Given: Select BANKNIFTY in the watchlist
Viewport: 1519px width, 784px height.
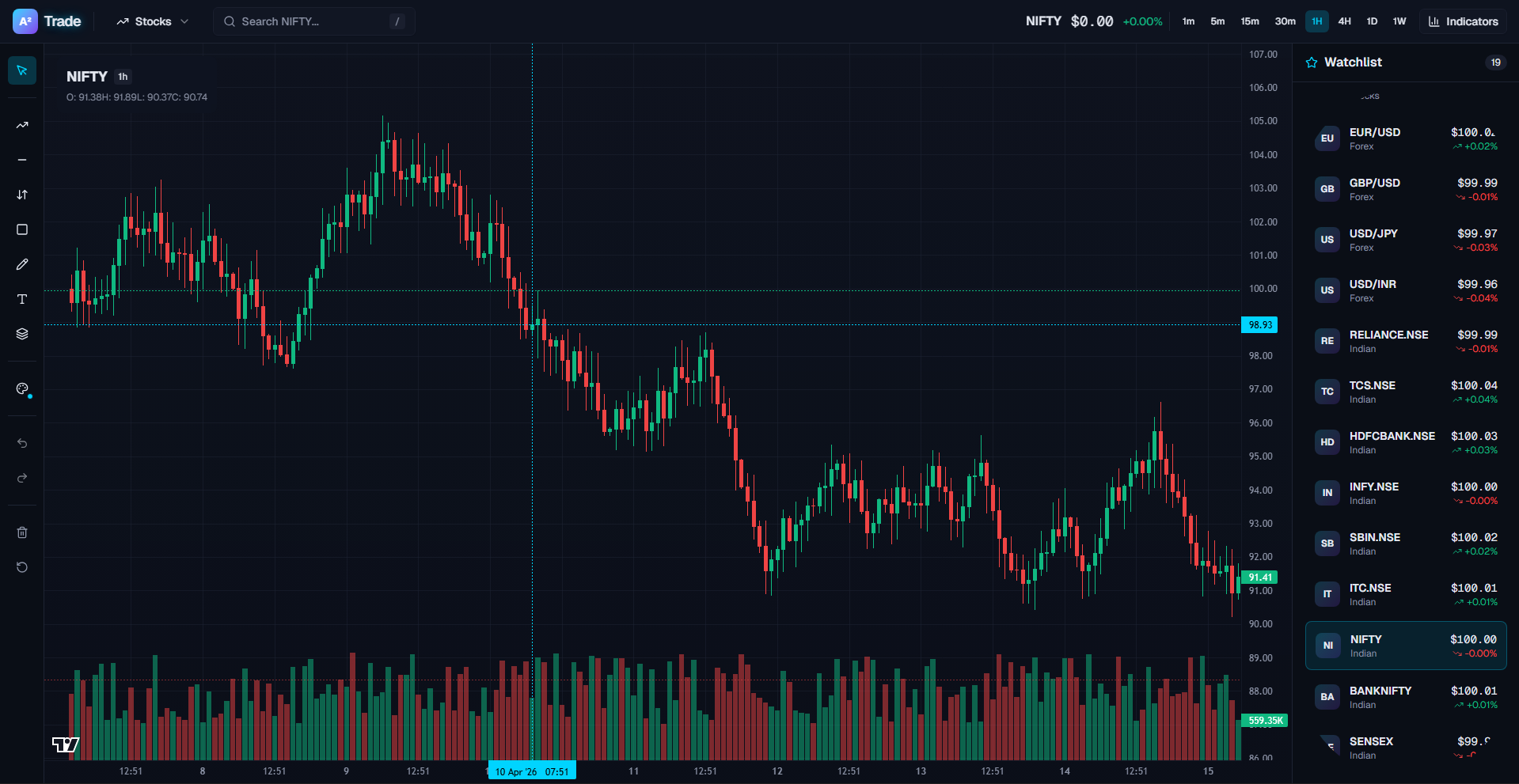Looking at the screenshot, I should click(x=1406, y=697).
